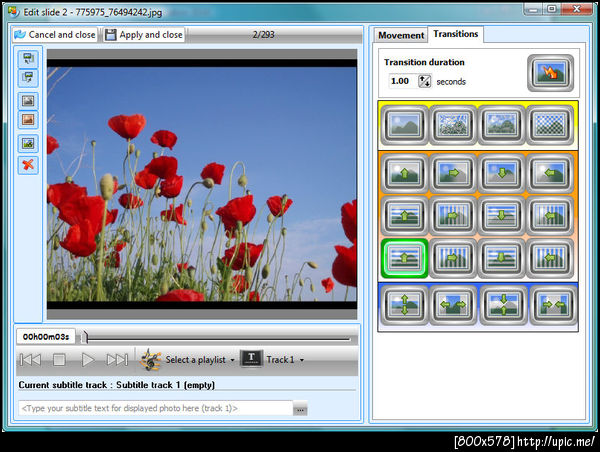Select the vertical close-inward transition
The image size is (600, 452).
(504, 305)
